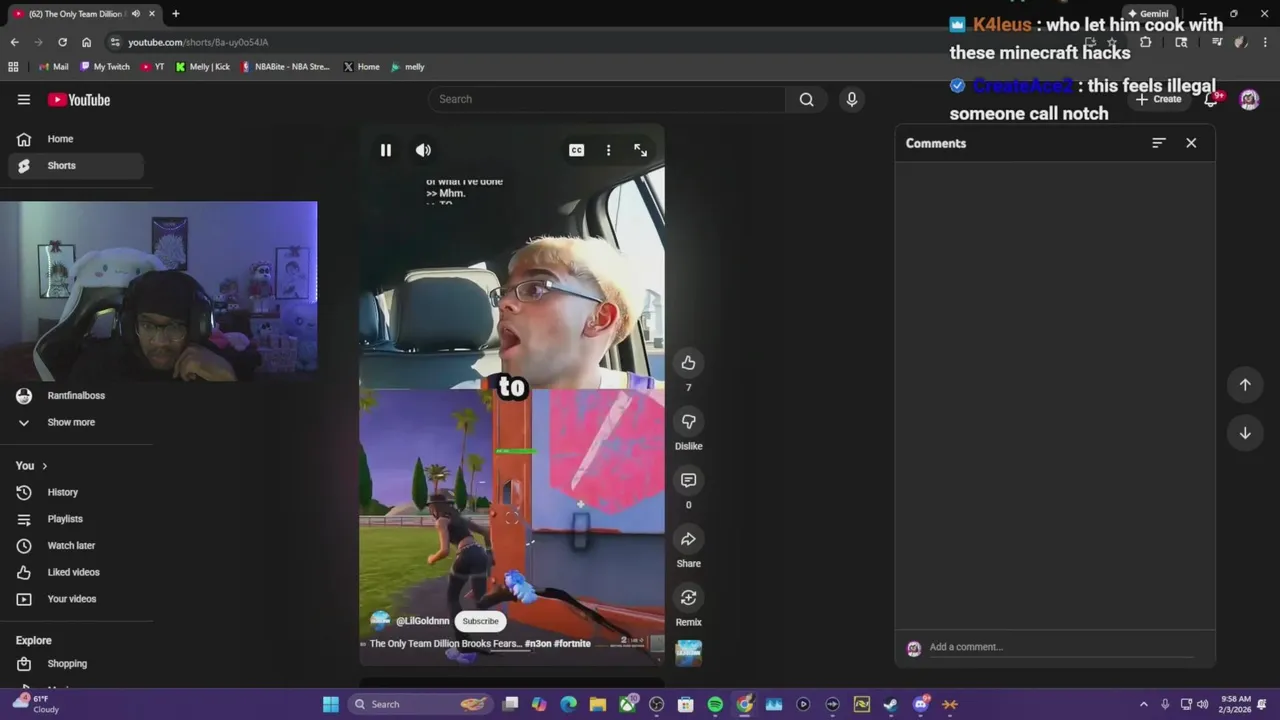Screen dimensions: 1280x720
Task: Dislike this Short
Action: (x=688, y=422)
